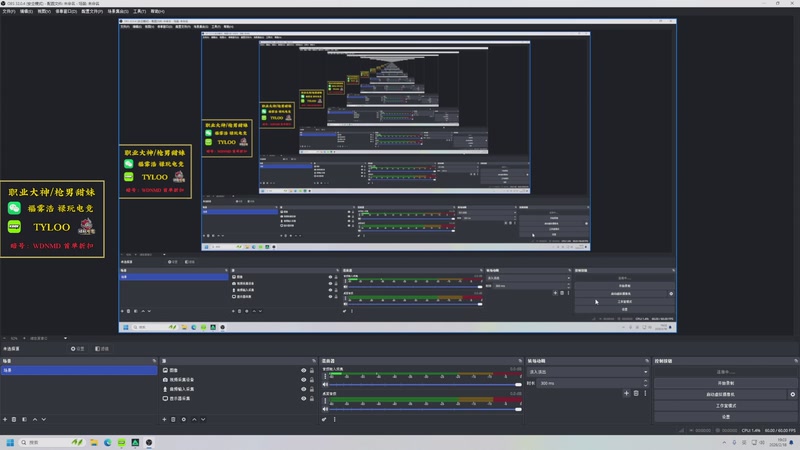
Task: Open Microsoft Edge from the taskbar
Action: pyautogui.click(x=108, y=442)
